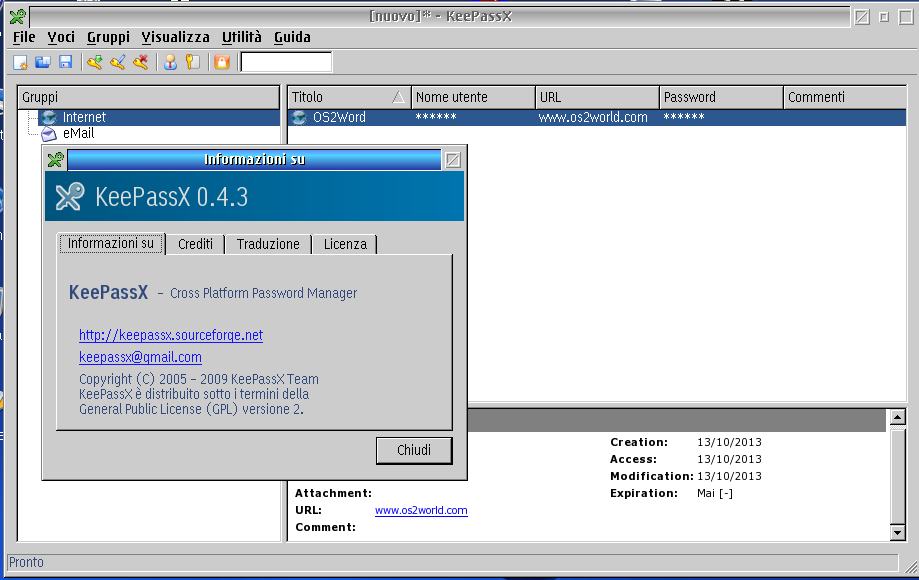Click the Open Database folder icon
This screenshot has height=580, width=919.
coord(43,63)
